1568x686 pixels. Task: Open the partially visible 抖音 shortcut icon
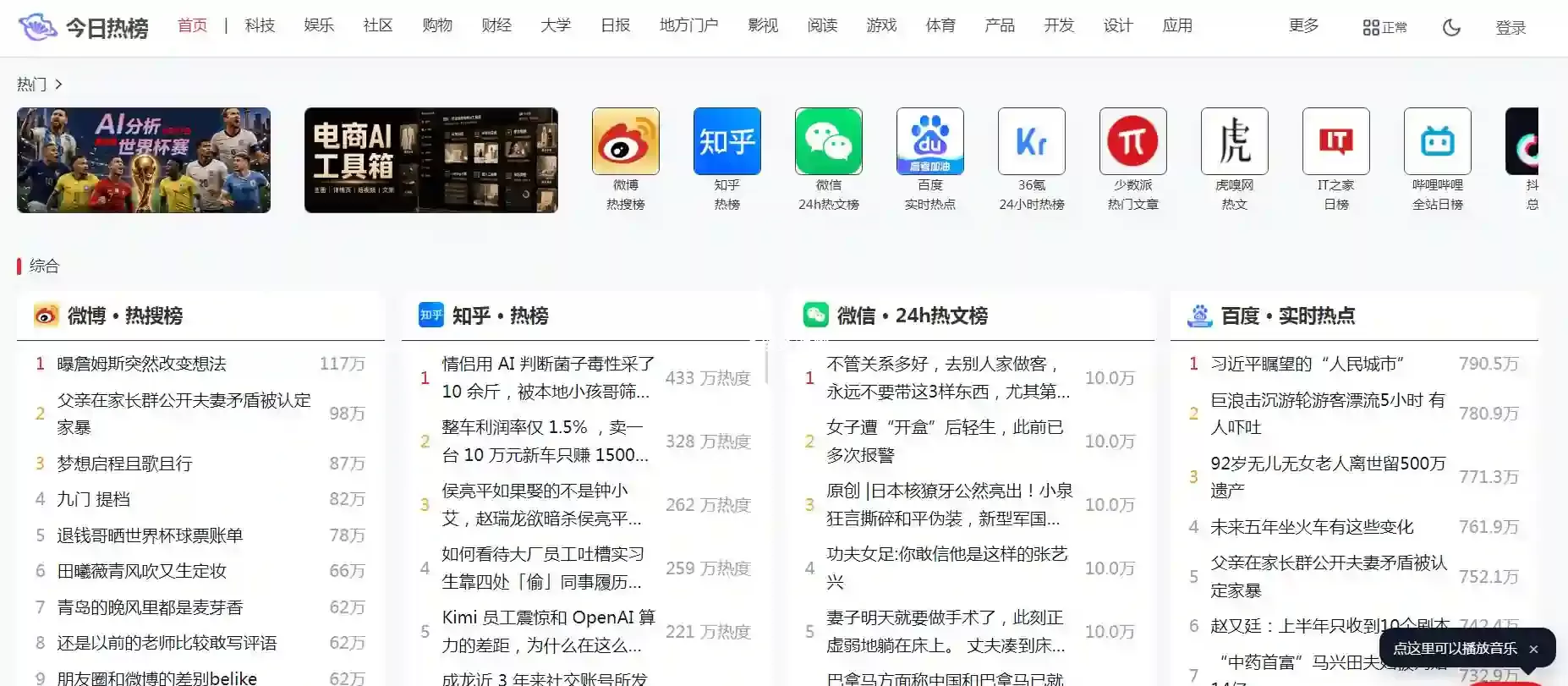pos(1522,141)
